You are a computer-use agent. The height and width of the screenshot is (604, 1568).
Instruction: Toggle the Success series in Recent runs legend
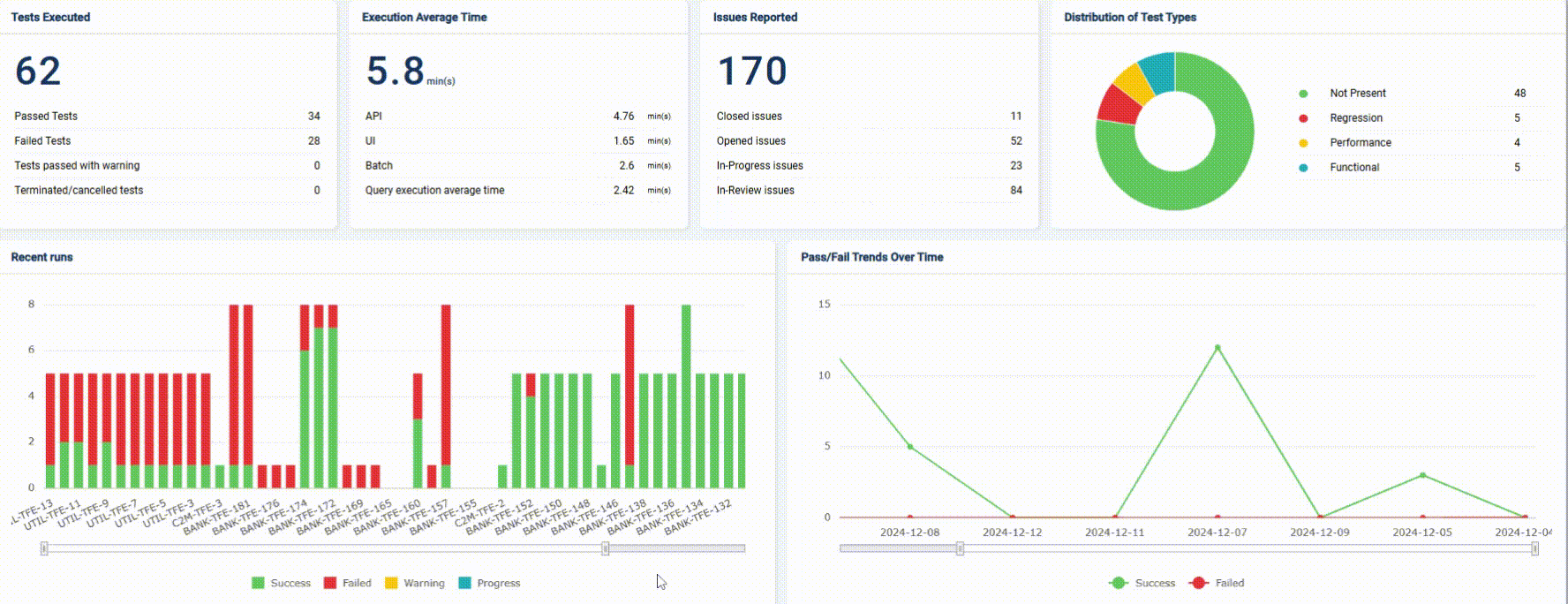281,583
